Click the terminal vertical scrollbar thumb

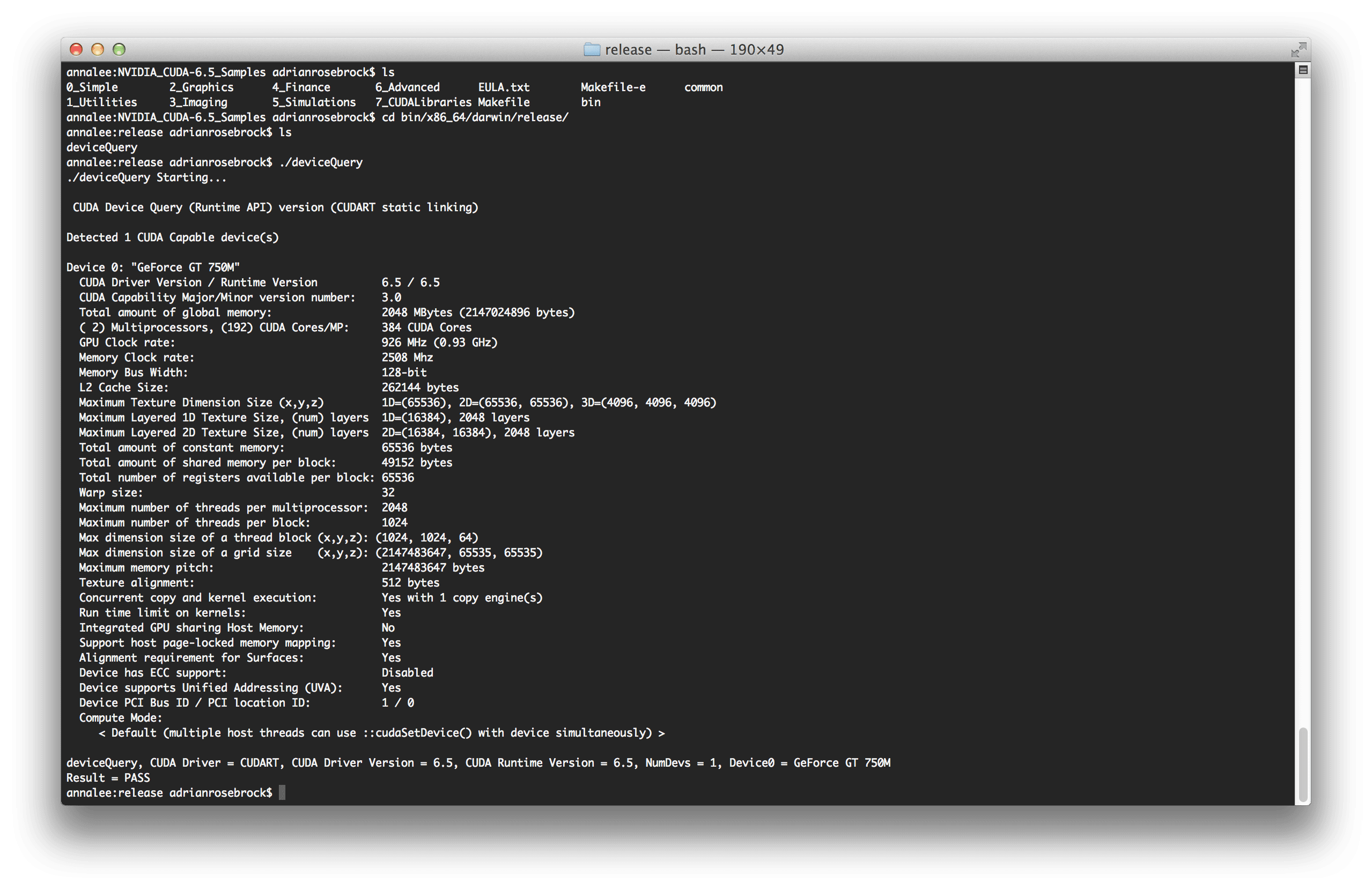coord(1302,764)
